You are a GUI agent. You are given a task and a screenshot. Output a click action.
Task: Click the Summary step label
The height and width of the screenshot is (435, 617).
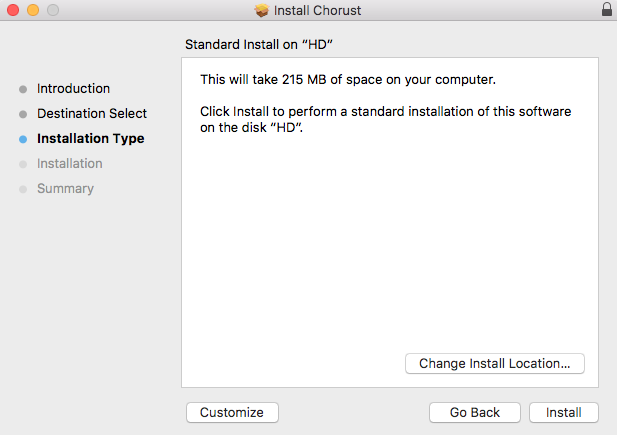tap(65, 189)
